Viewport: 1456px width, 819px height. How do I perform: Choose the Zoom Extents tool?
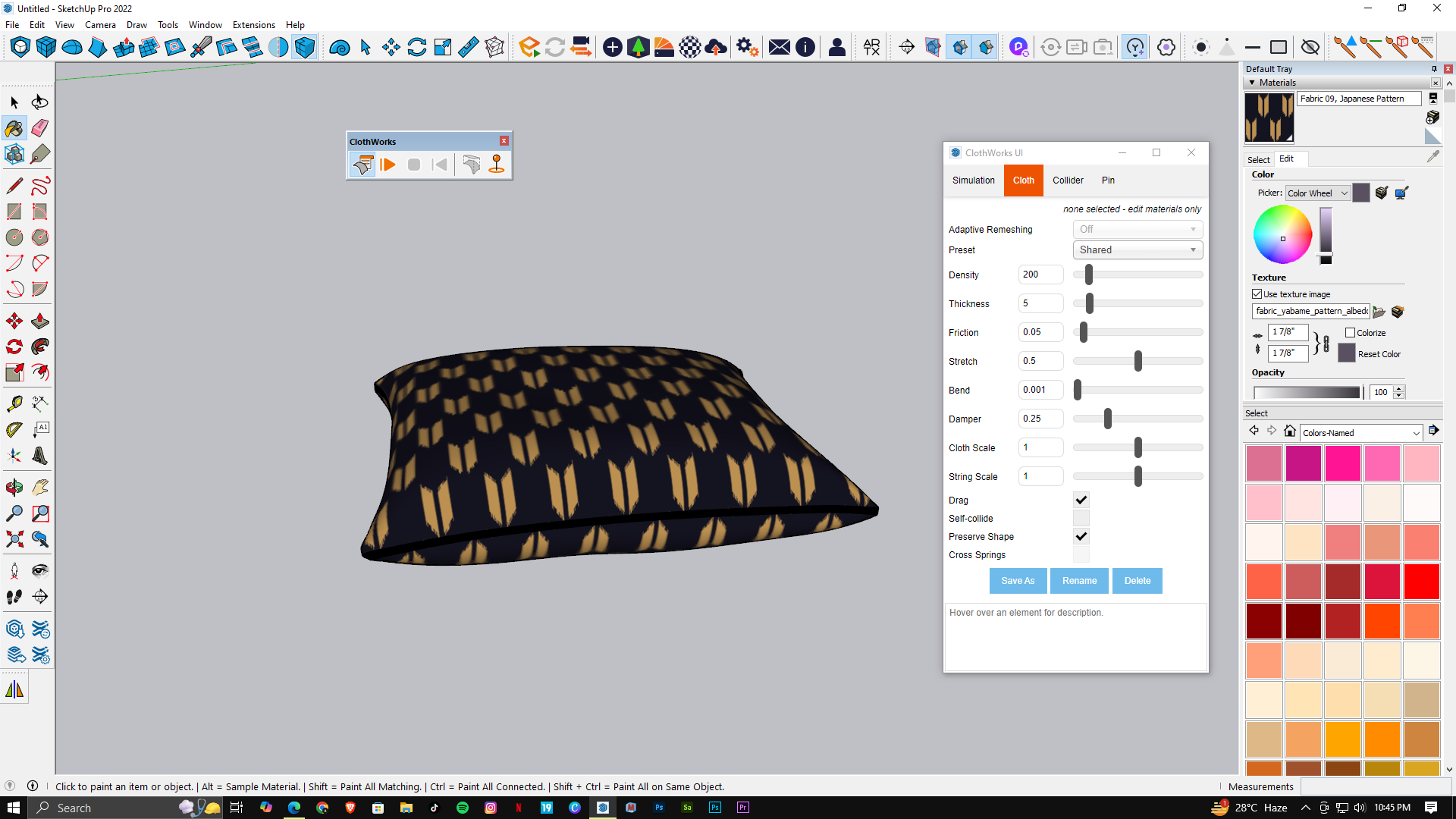tap(14, 539)
